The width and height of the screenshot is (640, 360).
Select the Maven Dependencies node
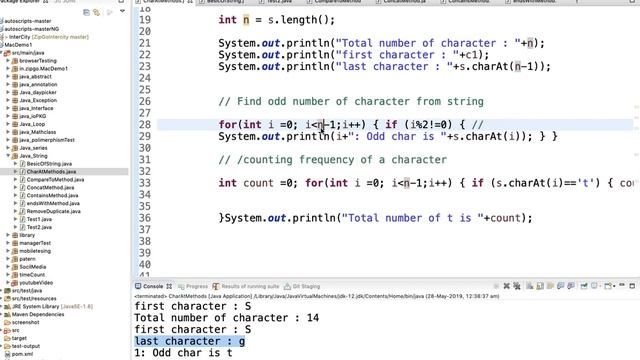38,314
